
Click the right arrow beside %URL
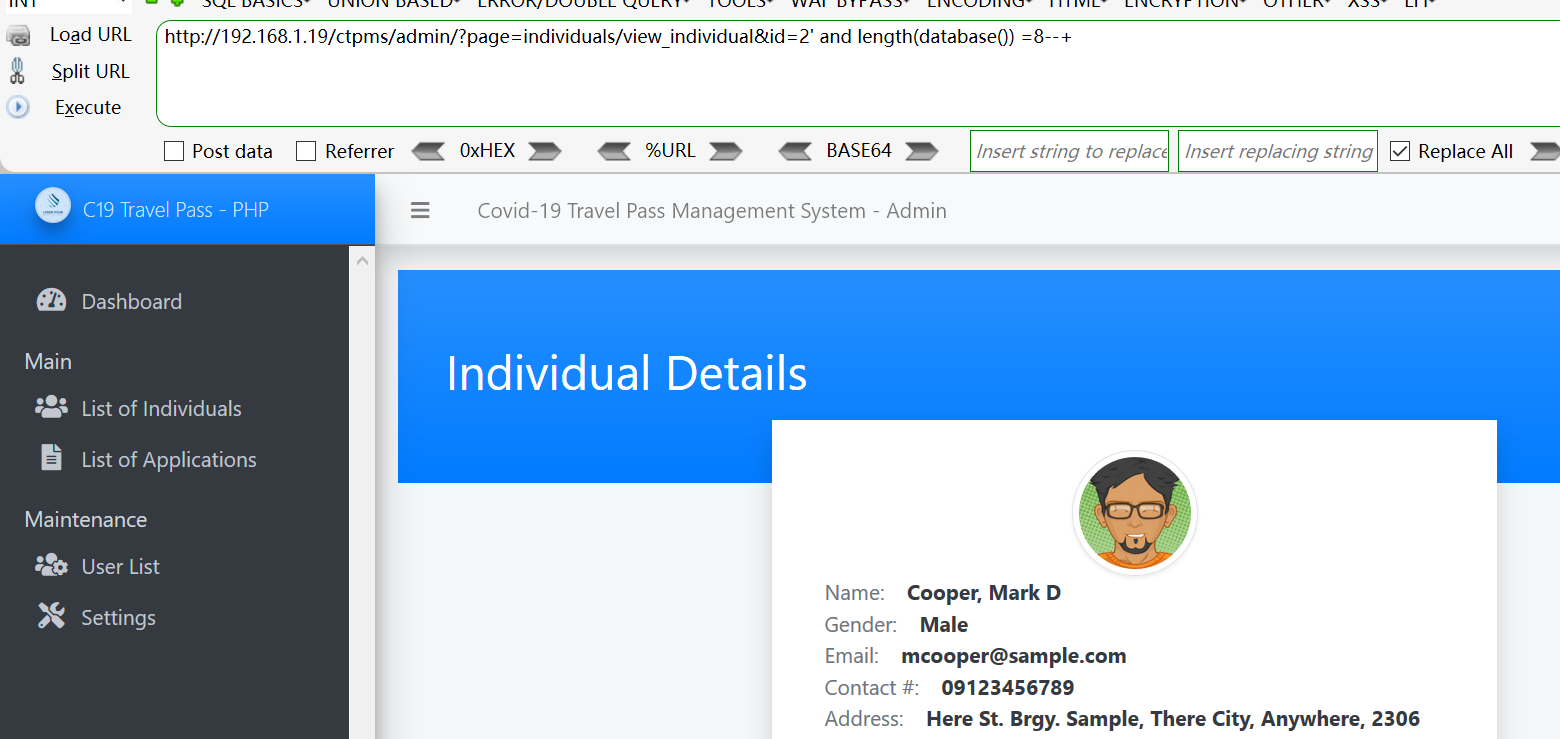726,151
